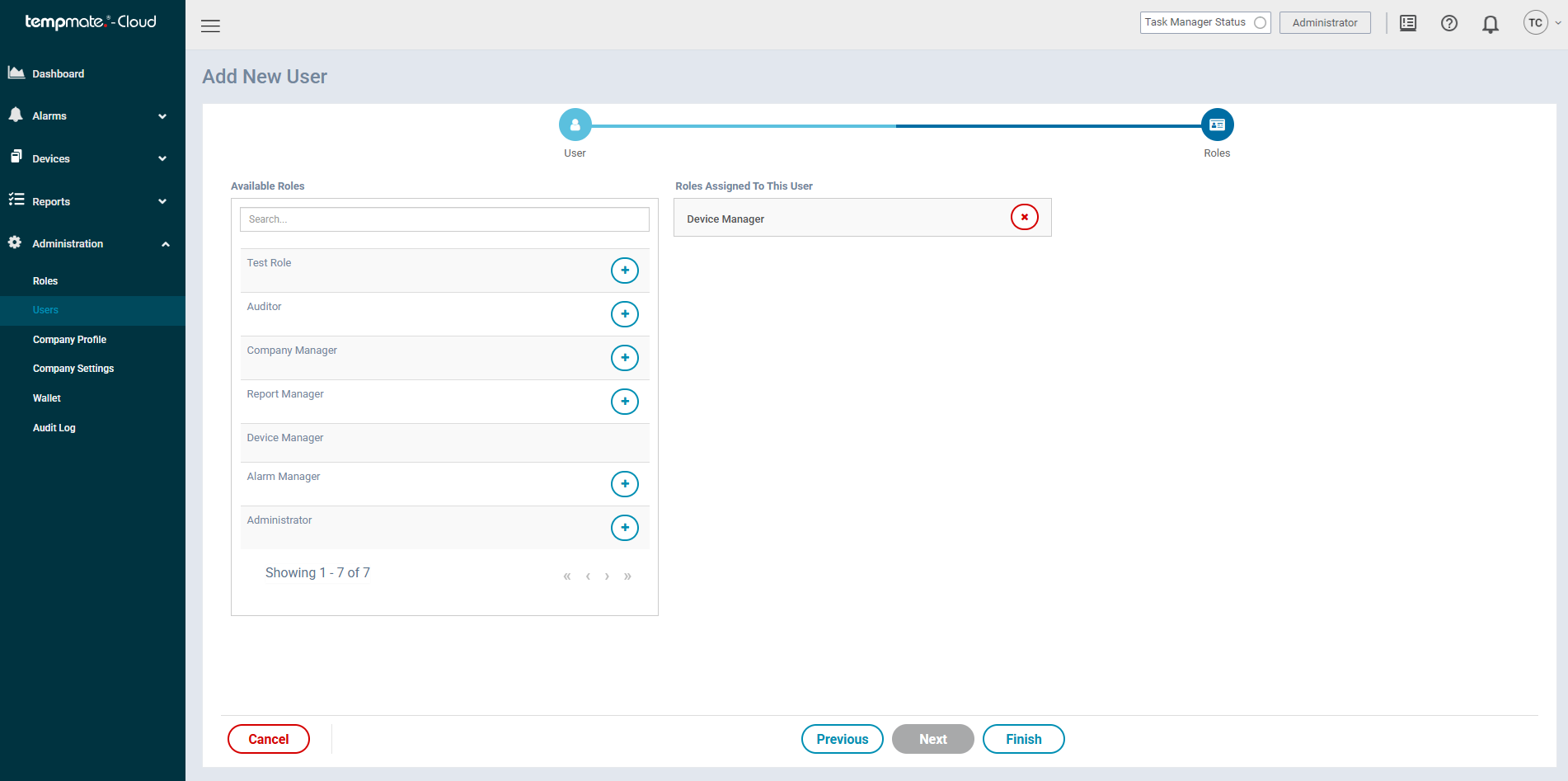Image resolution: width=1568 pixels, height=781 pixels.
Task: Click the Finish button
Action: click(x=1024, y=739)
